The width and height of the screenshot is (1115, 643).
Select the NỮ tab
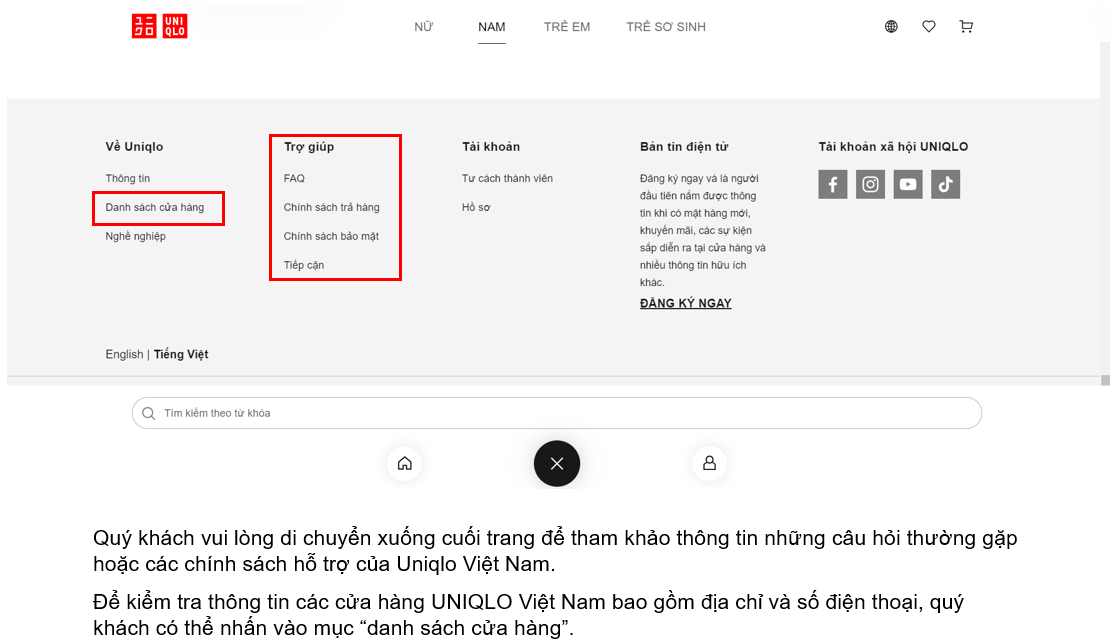[x=424, y=27]
